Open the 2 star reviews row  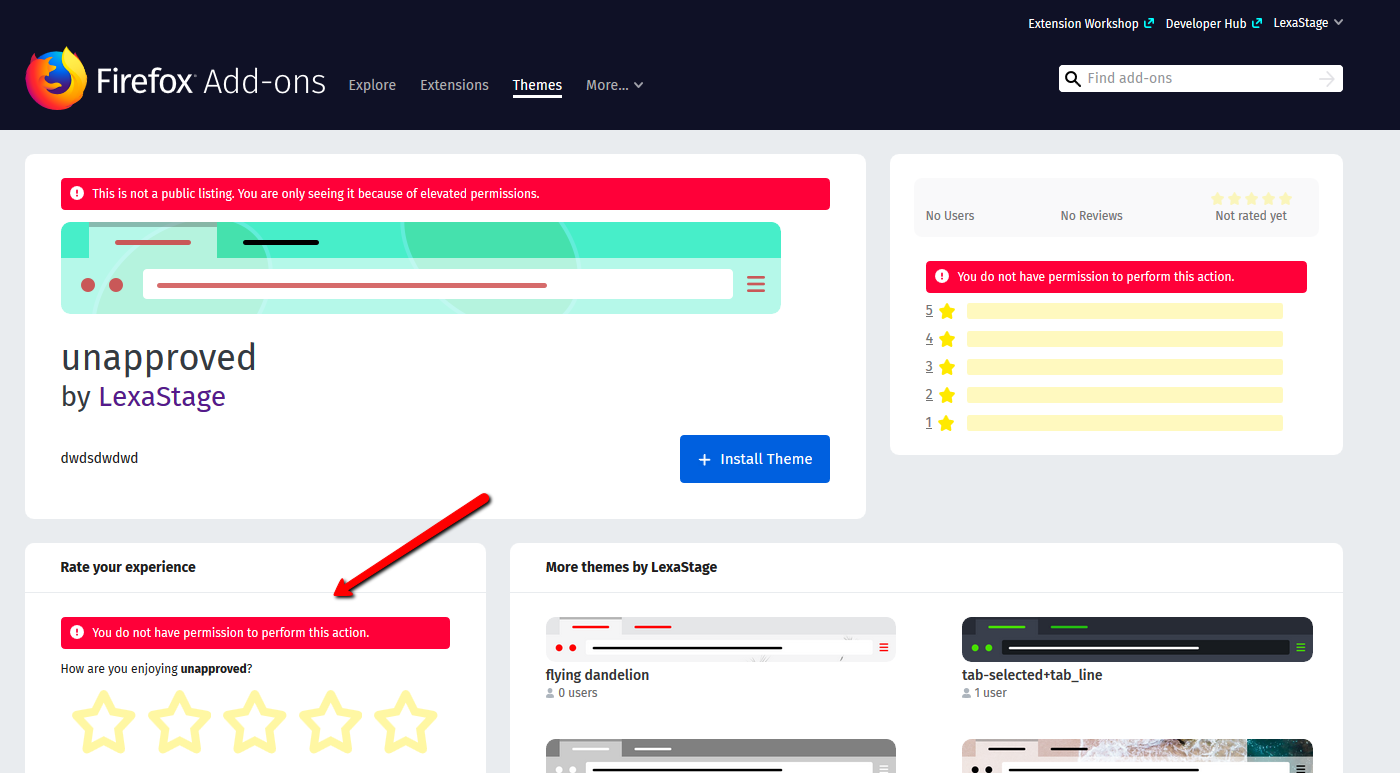(1104, 395)
